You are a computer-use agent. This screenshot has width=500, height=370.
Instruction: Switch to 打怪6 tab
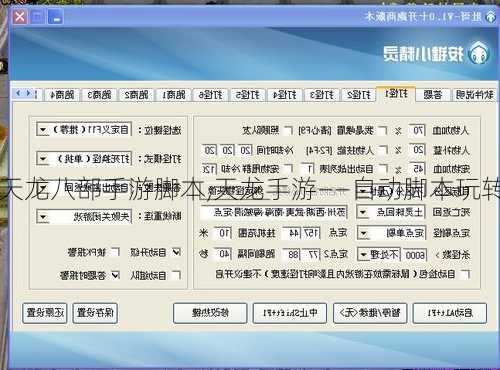click(210, 95)
